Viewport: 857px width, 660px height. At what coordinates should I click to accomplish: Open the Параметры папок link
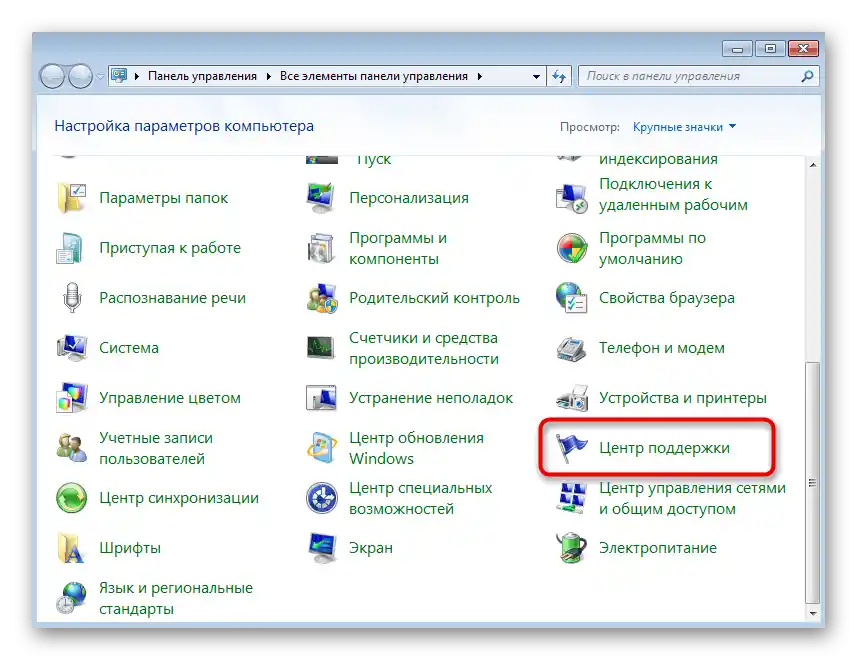(163, 198)
